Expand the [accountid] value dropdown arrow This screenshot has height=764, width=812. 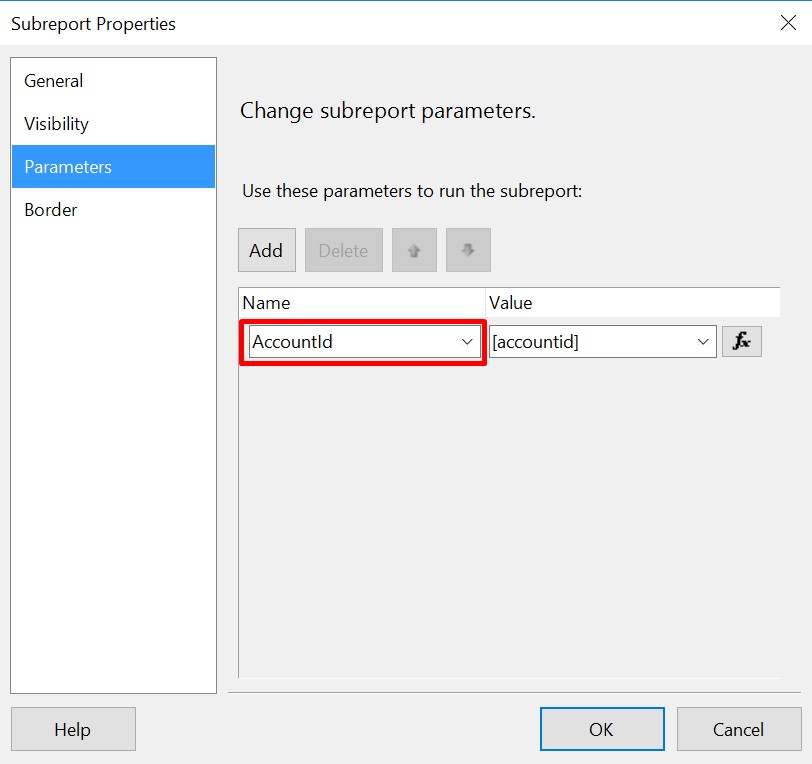coord(703,342)
